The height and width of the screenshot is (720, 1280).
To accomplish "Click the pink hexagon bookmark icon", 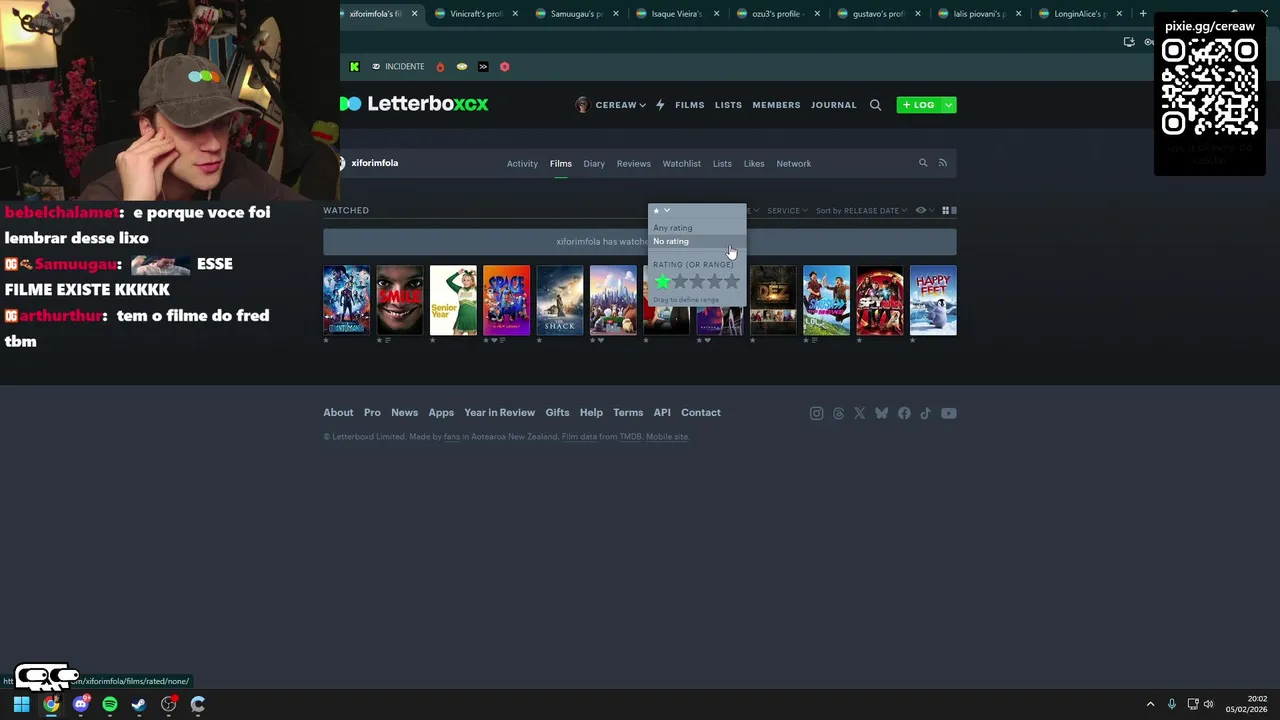I will click(504, 67).
